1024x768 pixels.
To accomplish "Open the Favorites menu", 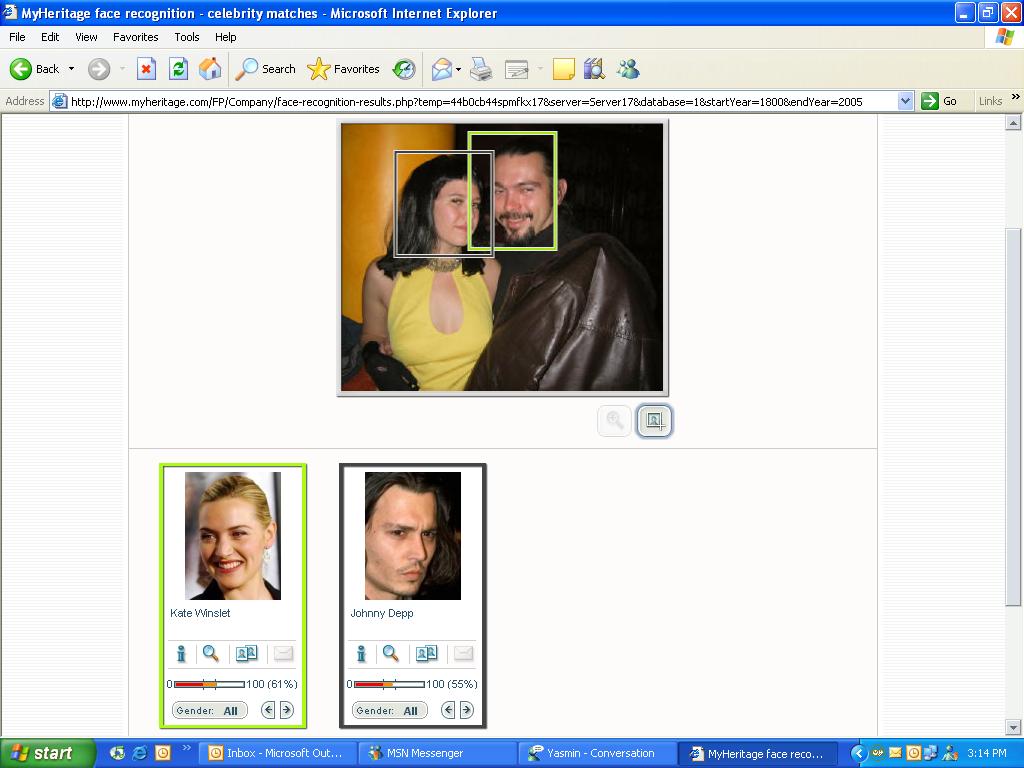I will 135,37.
